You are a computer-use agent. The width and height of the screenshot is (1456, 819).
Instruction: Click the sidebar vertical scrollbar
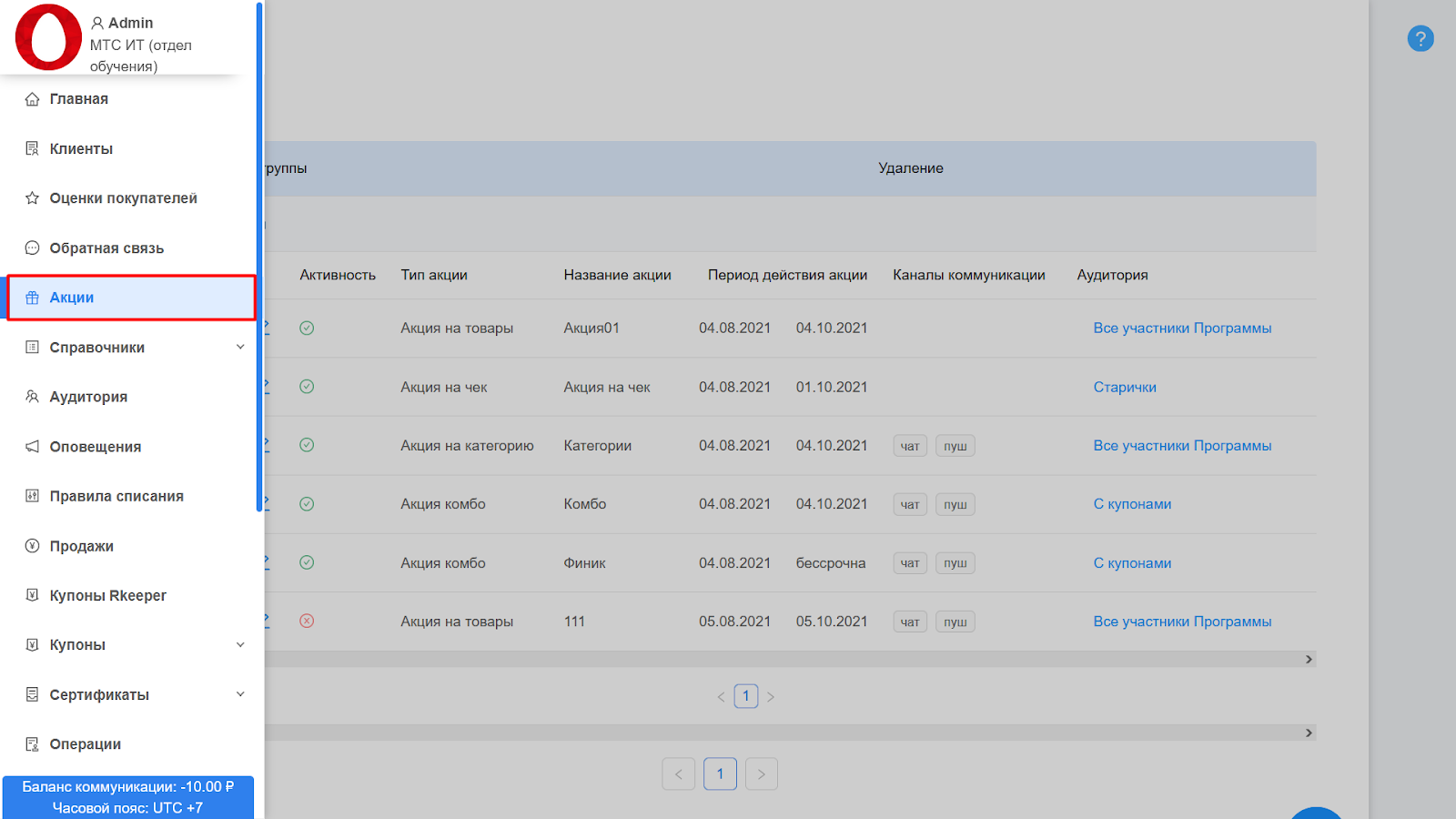pyautogui.click(x=259, y=257)
